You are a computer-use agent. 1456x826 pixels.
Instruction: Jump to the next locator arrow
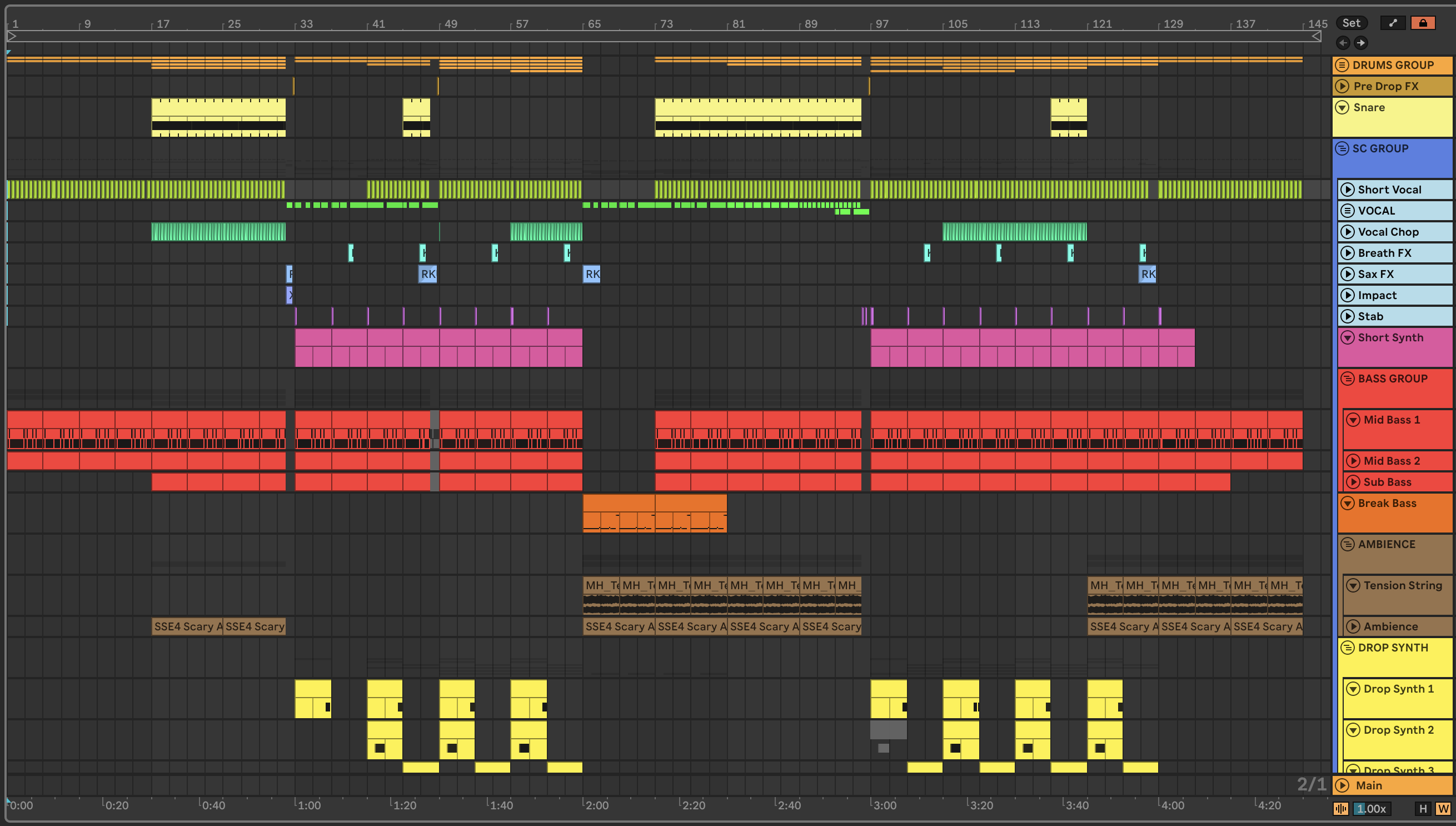pyautogui.click(x=1361, y=43)
